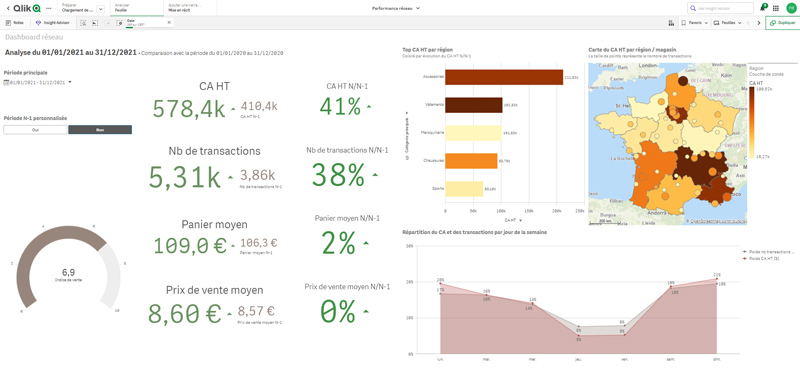
Task: Open the CA HT measure dropdown below bar chart
Action: 513,220
